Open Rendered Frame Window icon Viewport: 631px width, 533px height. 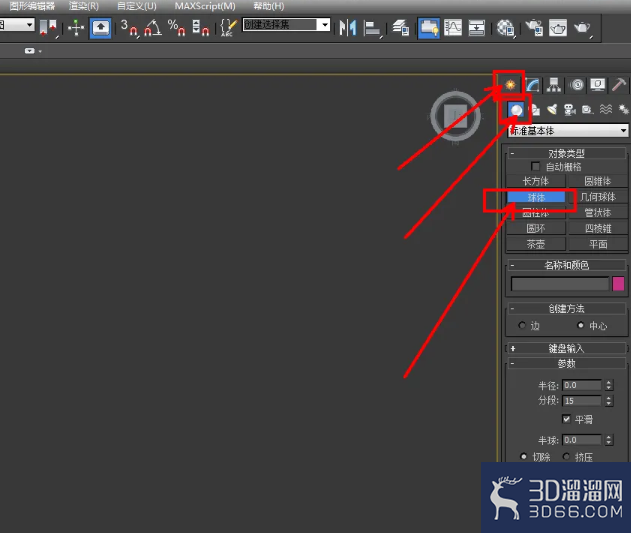click(x=558, y=28)
